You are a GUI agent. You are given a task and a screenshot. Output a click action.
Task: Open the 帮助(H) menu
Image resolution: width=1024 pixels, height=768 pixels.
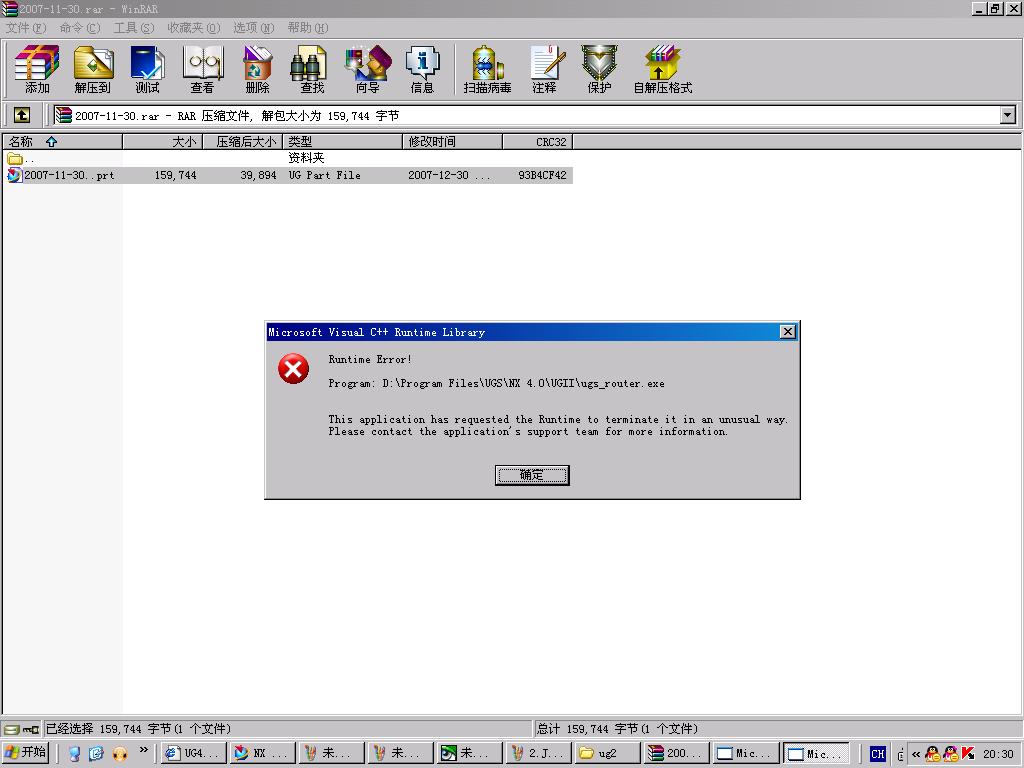pos(308,27)
